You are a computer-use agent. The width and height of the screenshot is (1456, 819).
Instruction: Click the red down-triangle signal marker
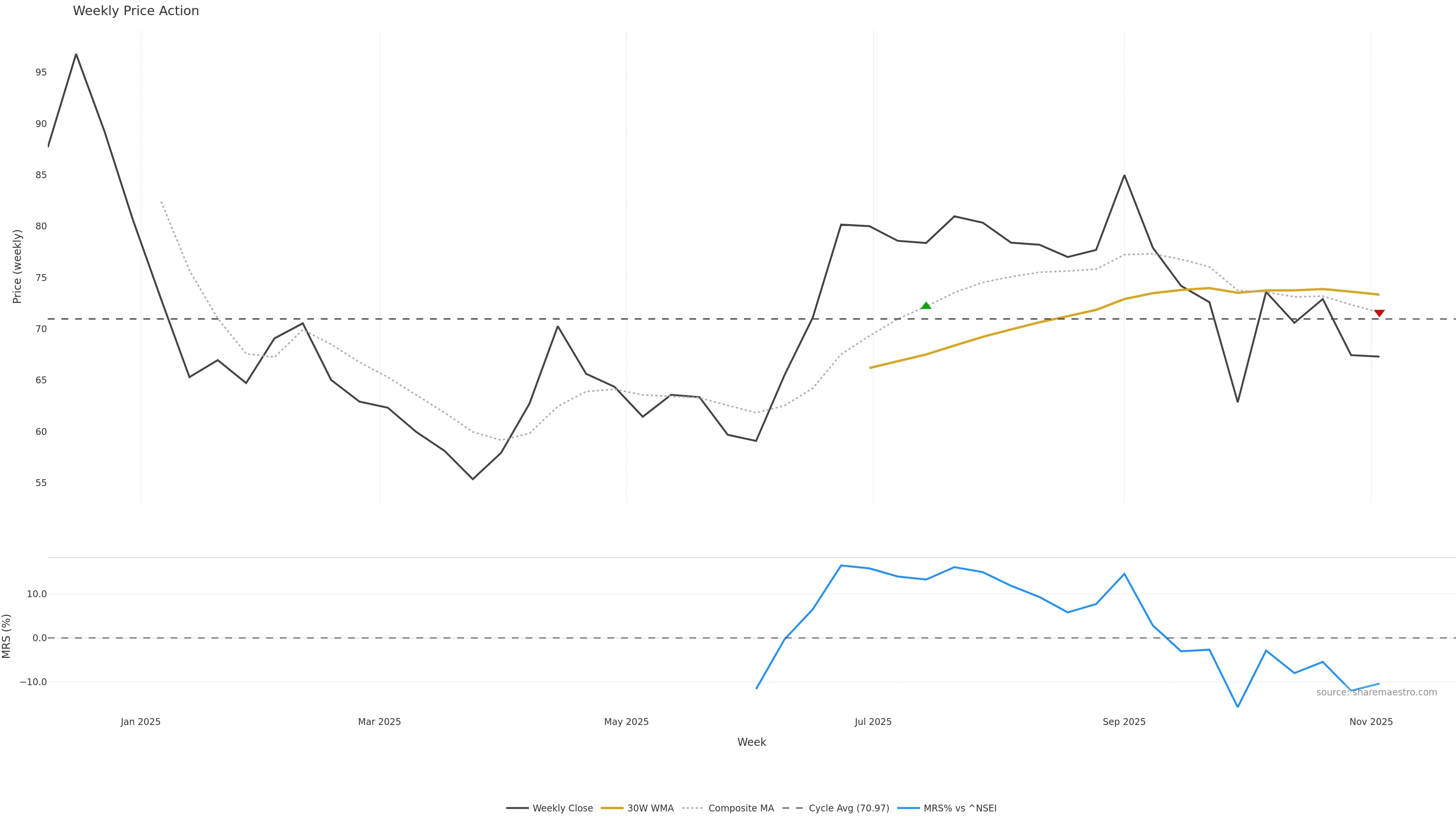[1379, 313]
